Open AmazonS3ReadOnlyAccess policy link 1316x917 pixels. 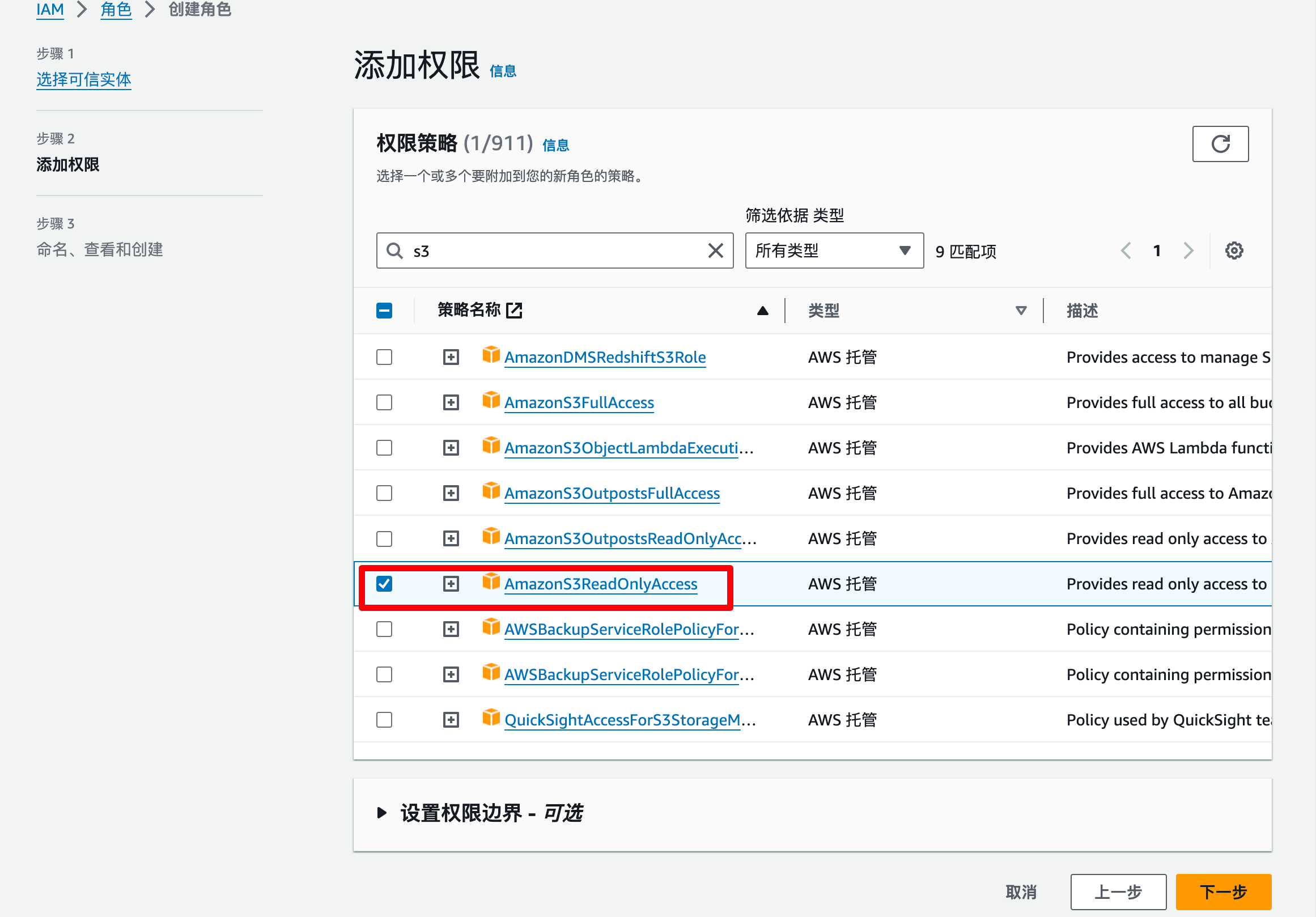pyautogui.click(x=601, y=584)
